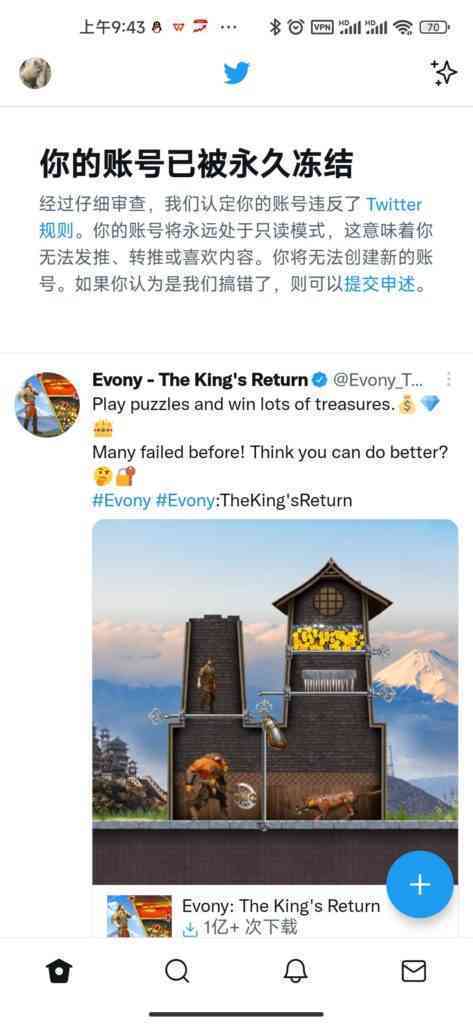The image size is (473, 1024).
Task: Open the first #Evony hashtag
Action: [122, 500]
